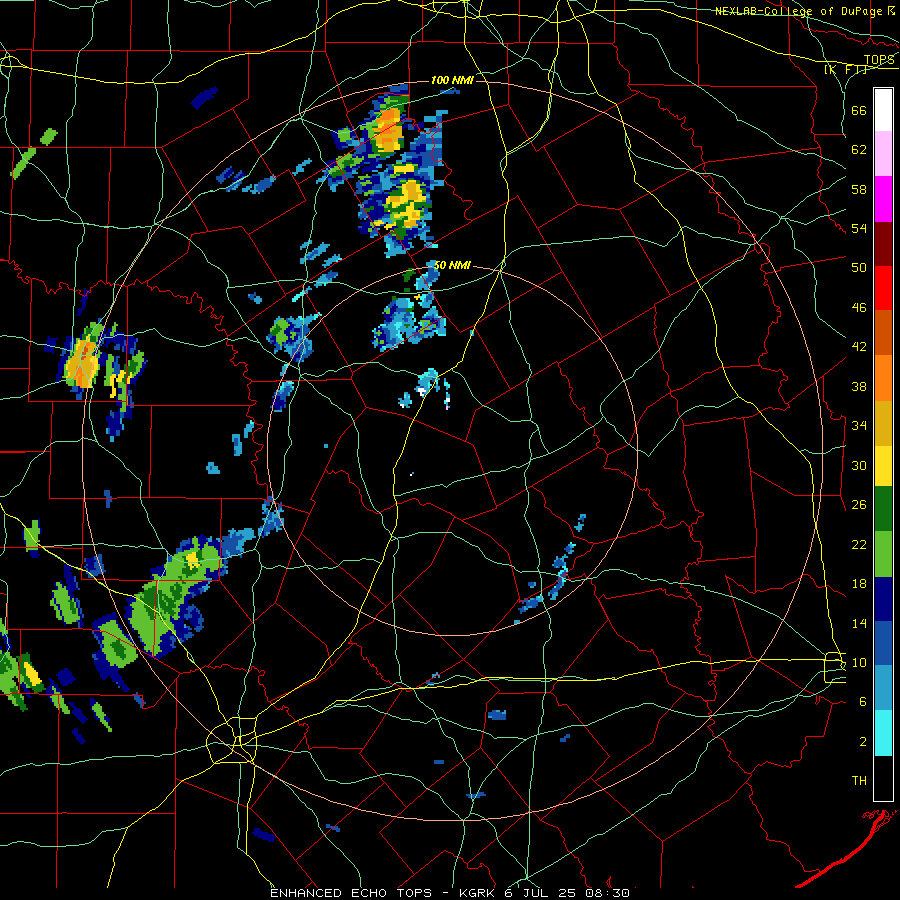Click legend value 22
Viewport: 900px width, 900px height.
[859, 545]
